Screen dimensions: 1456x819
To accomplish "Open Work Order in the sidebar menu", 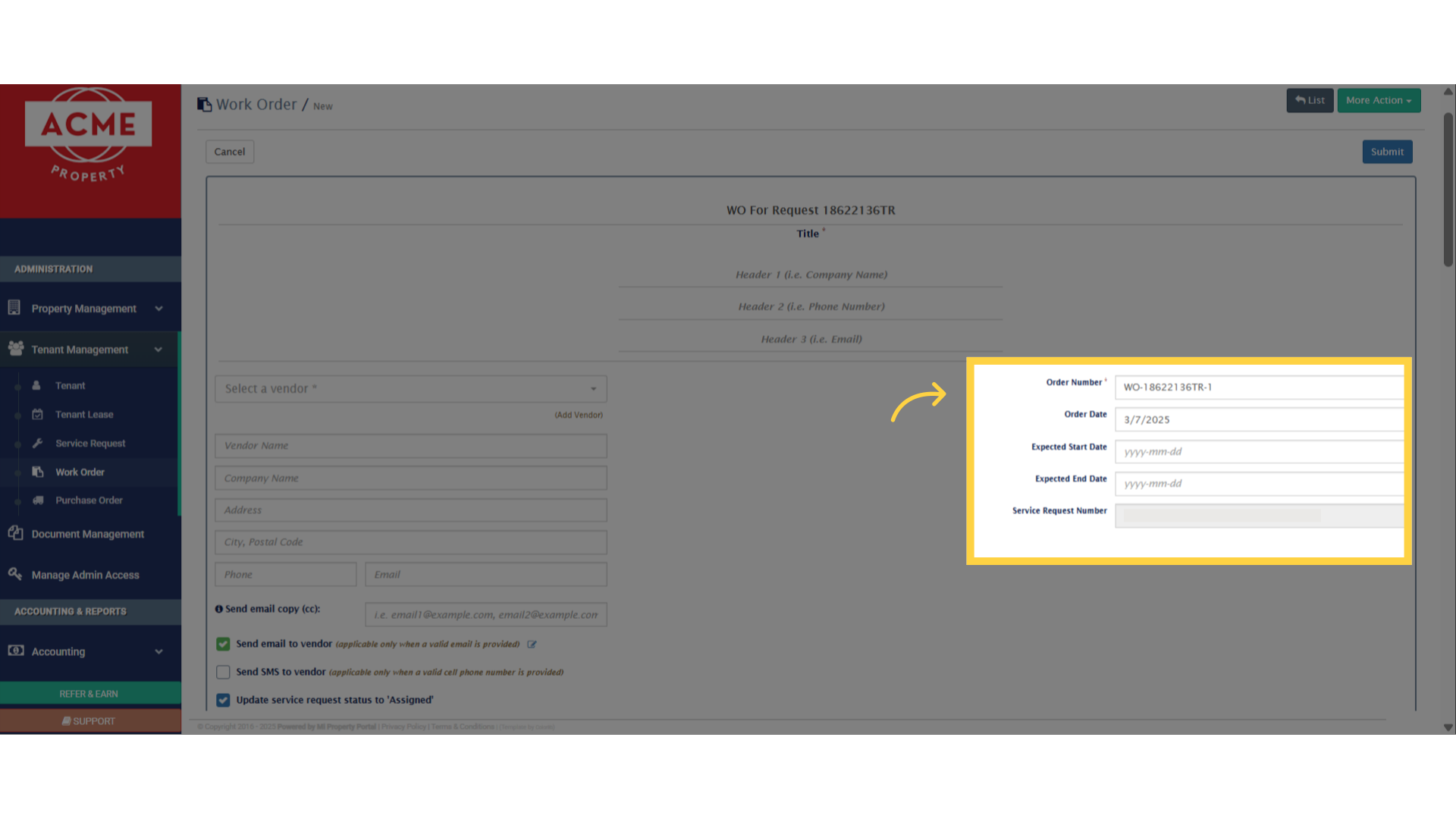I will tap(80, 472).
